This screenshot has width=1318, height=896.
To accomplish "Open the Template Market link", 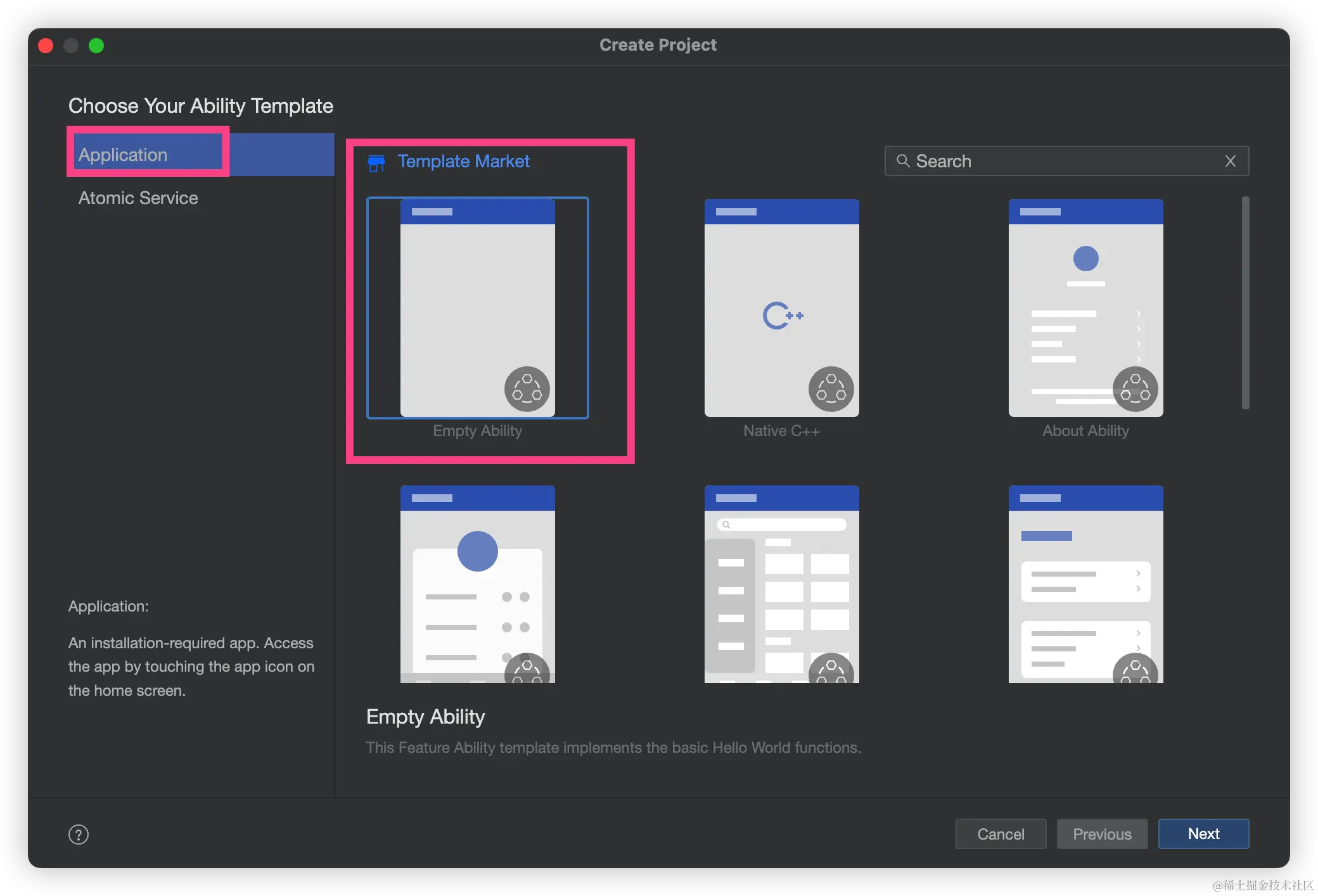I will [463, 162].
